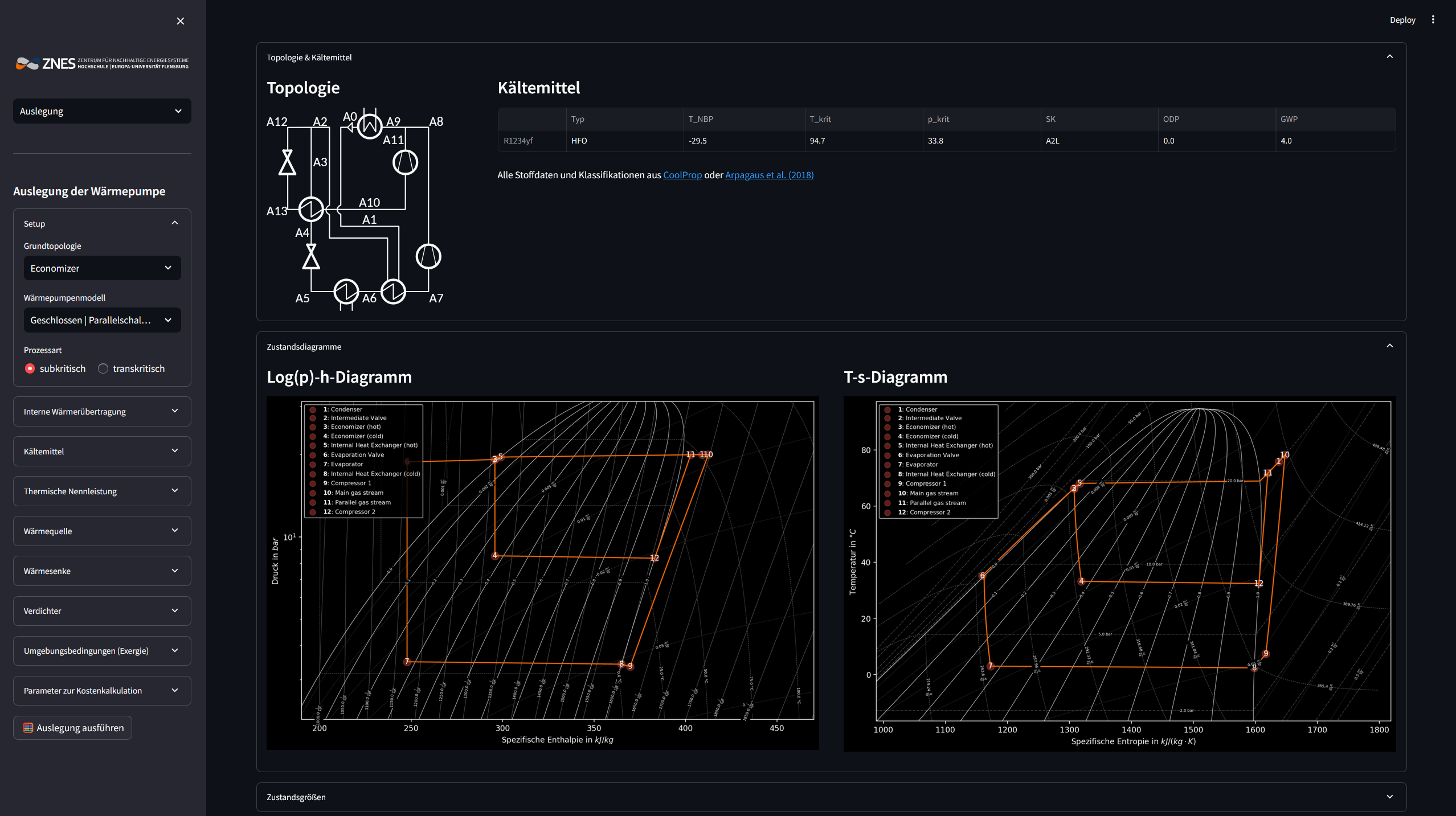Click the table icon on the Auslegung ausführen button

[27, 727]
